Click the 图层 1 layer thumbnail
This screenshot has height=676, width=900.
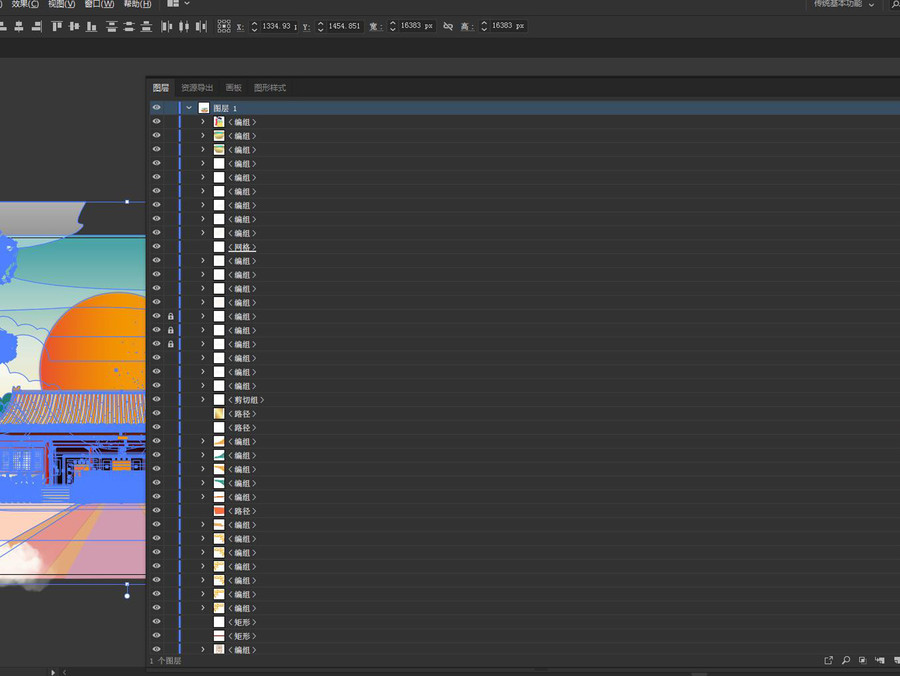(204, 108)
